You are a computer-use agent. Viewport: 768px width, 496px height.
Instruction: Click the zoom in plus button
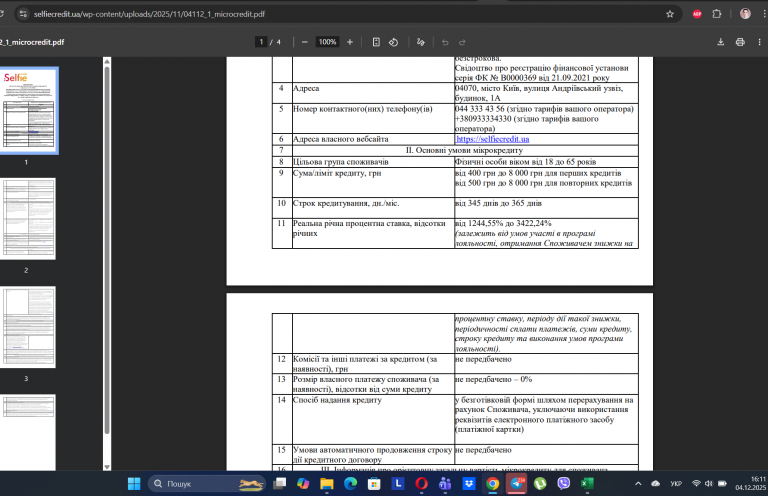[350, 42]
